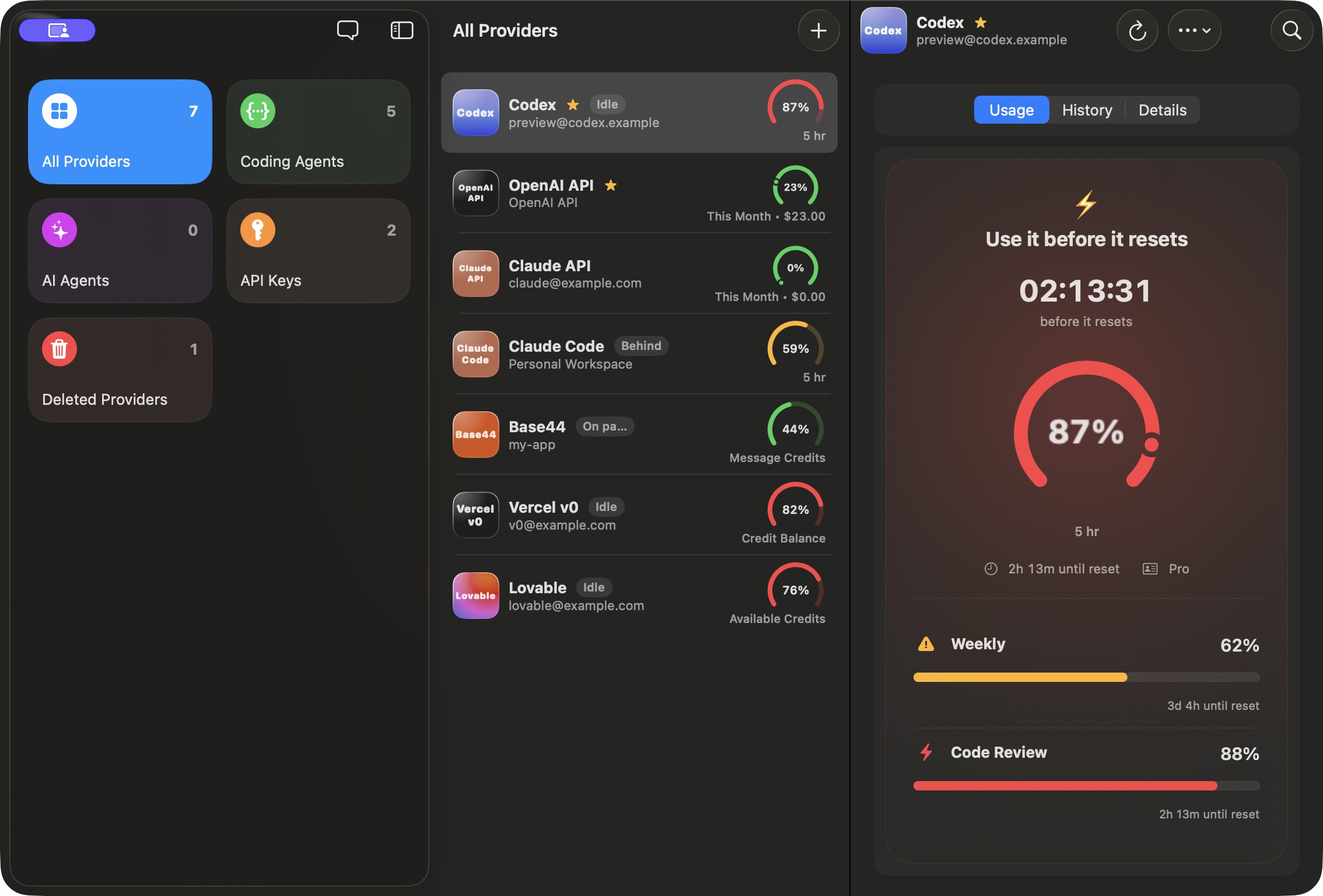Screen dimensions: 1323x896
Task: Select the Vercel v0 provider row
Action: (639, 515)
